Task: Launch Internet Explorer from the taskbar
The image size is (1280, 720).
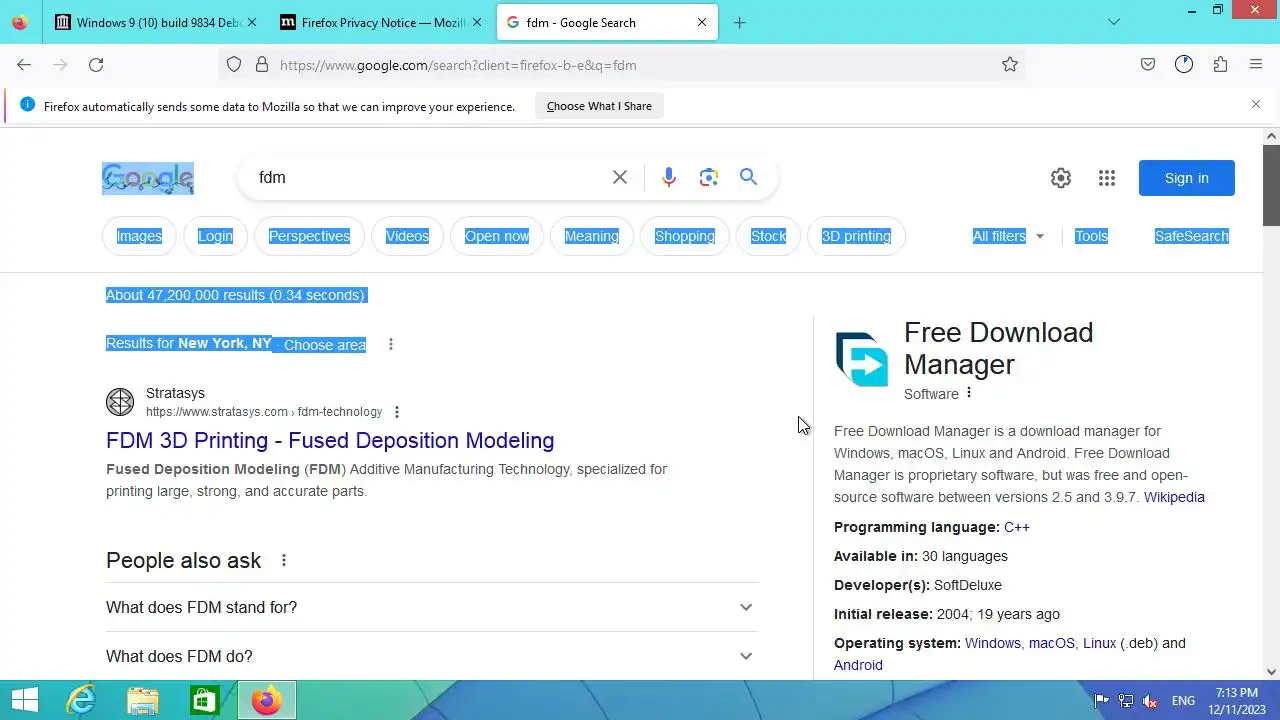Action: point(81,700)
